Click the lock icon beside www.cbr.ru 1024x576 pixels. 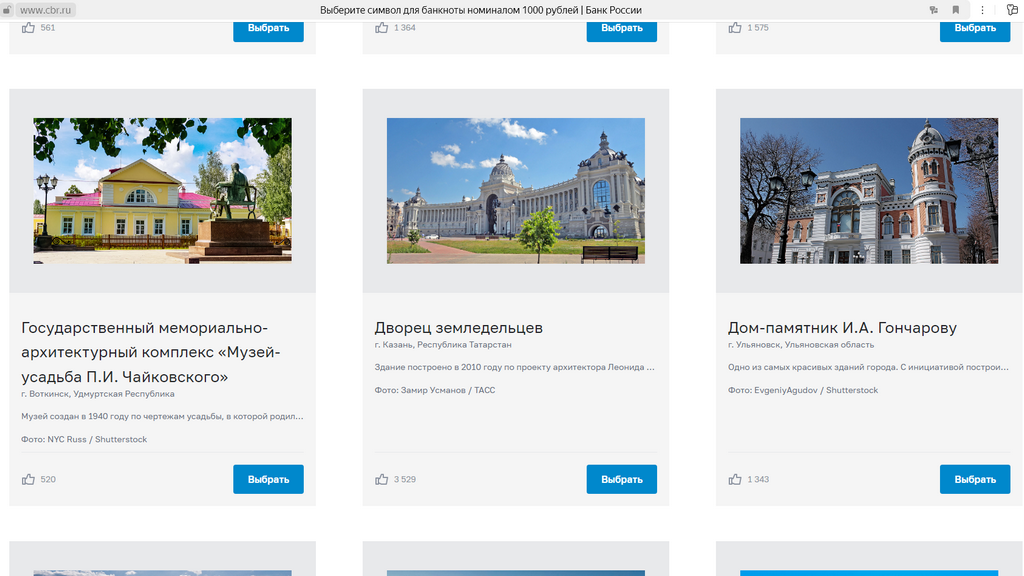(x=6, y=10)
